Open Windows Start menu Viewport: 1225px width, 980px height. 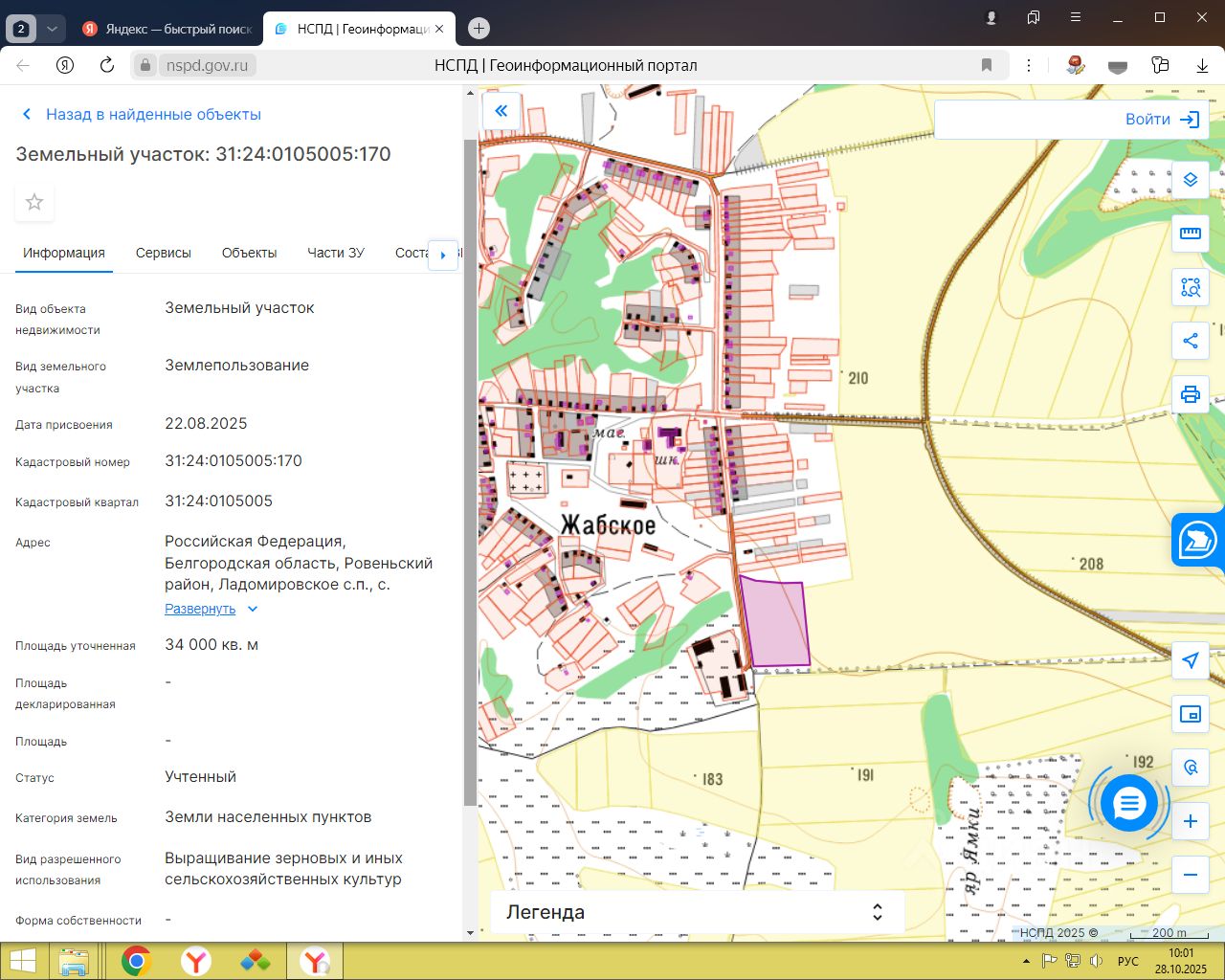point(23,961)
